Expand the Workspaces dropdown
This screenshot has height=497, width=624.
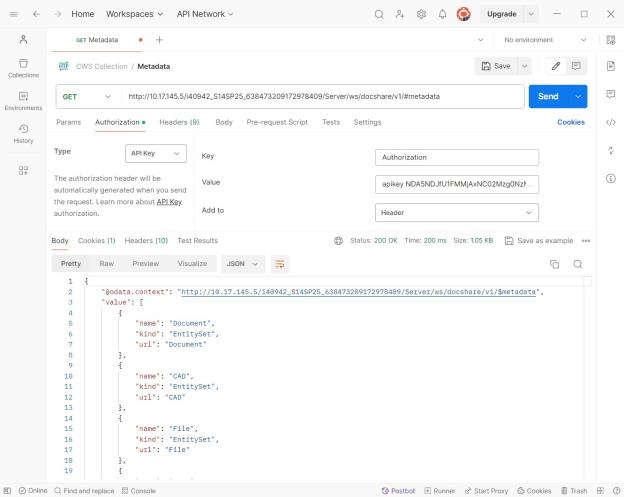click(x=135, y=14)
